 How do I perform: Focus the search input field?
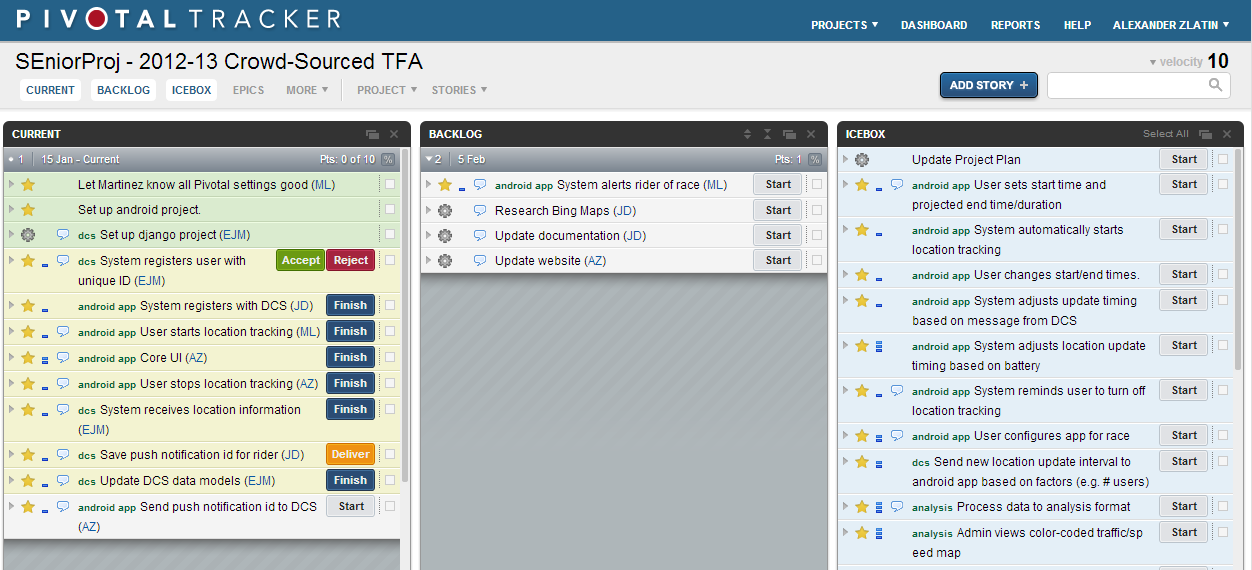click(1127, 86)
